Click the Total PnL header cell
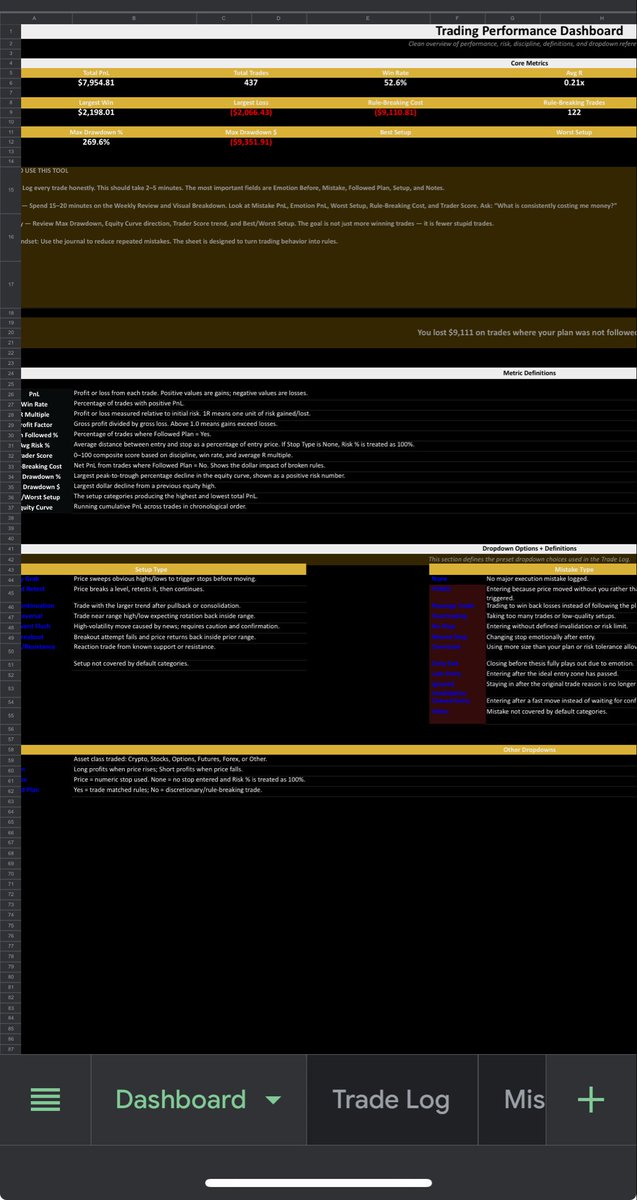 (x=97, y=72)
